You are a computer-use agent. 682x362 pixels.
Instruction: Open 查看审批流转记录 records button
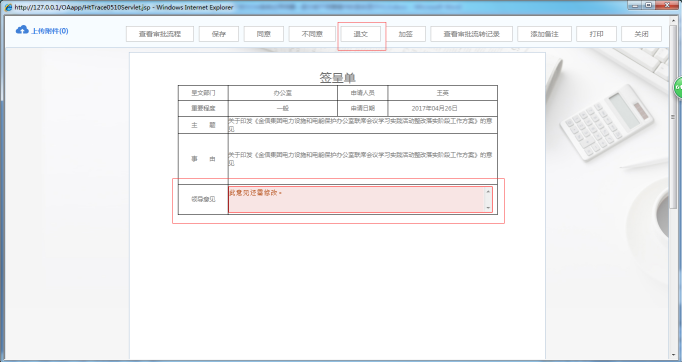(471, 34)
